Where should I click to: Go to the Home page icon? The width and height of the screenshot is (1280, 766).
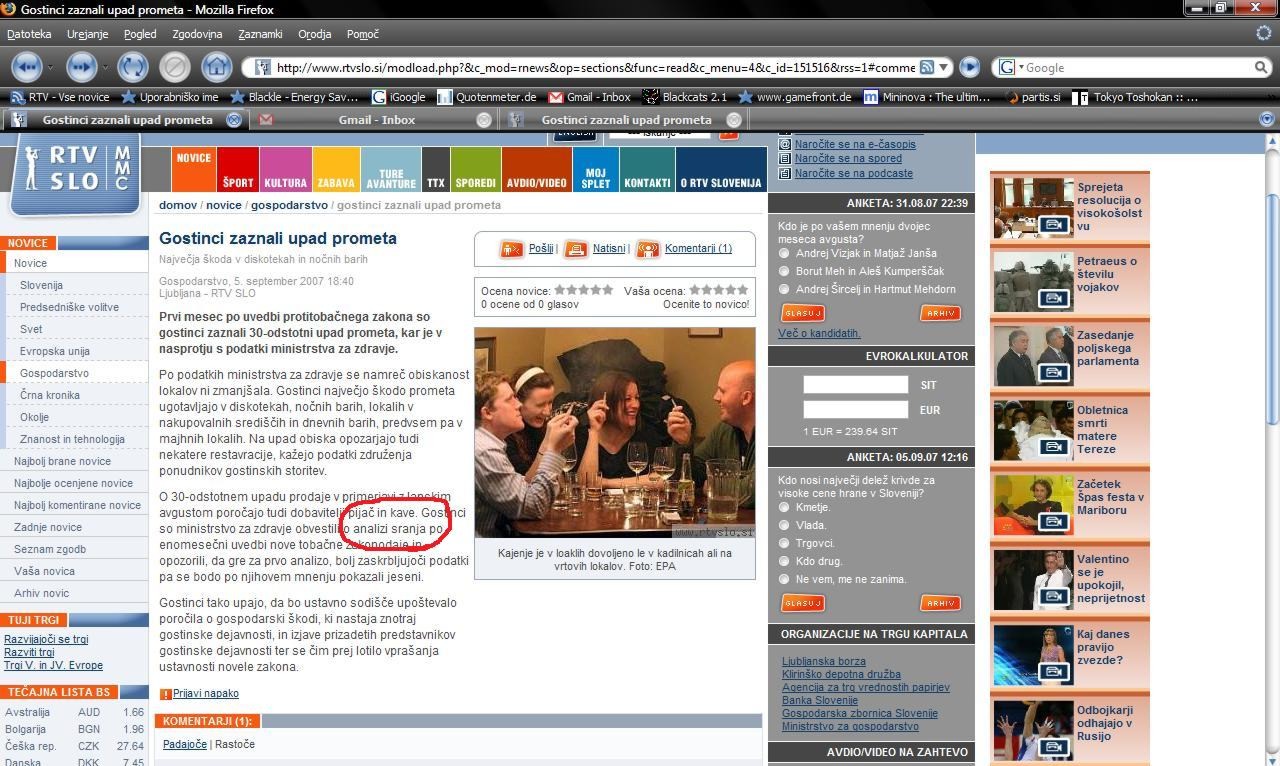pyautogui.click(x=216, y=67)
